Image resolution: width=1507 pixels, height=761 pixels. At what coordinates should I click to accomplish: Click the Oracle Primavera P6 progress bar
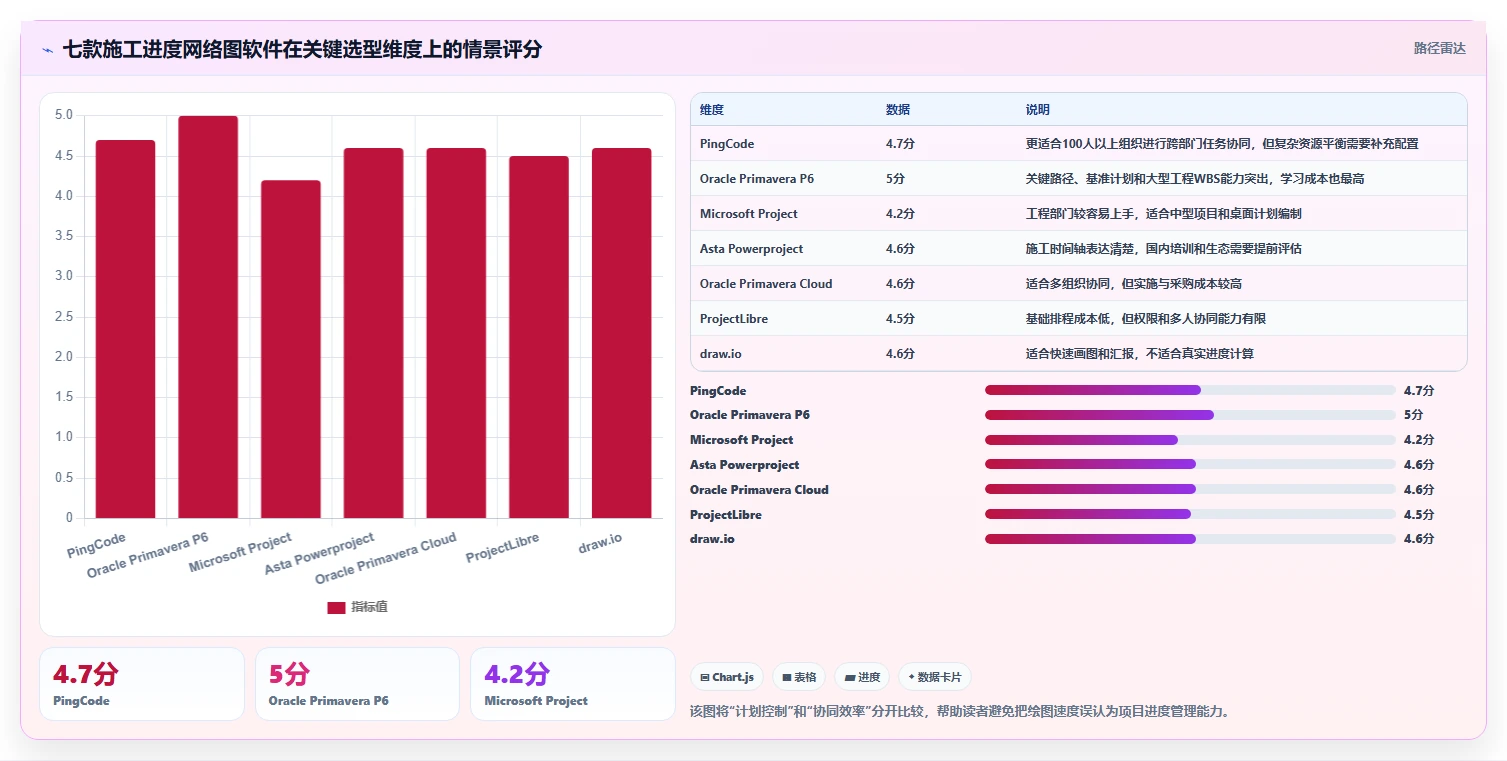click(1190, 415)
